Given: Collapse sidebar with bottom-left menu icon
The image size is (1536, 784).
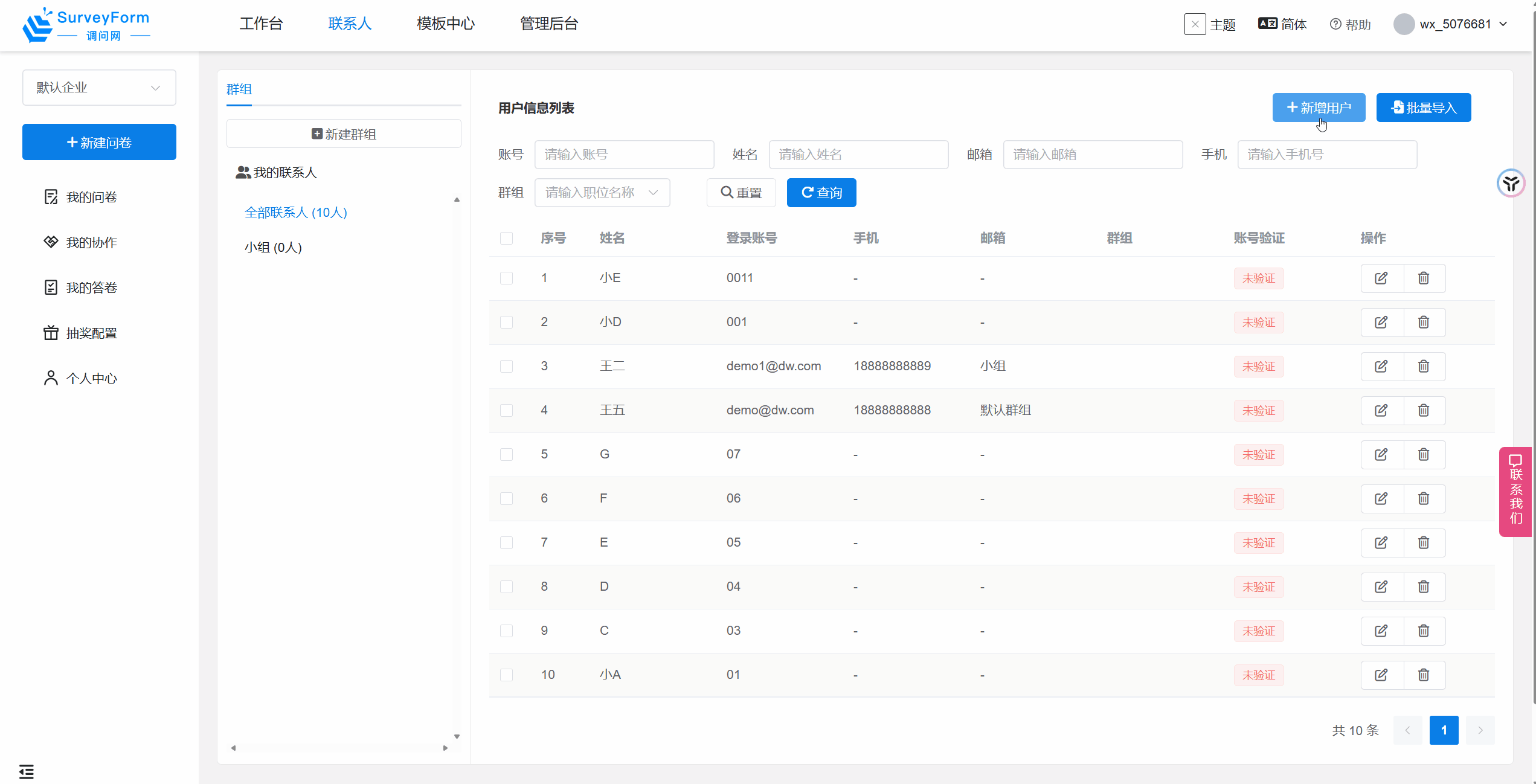Looking at the screenshot, I should pos(26,771).
